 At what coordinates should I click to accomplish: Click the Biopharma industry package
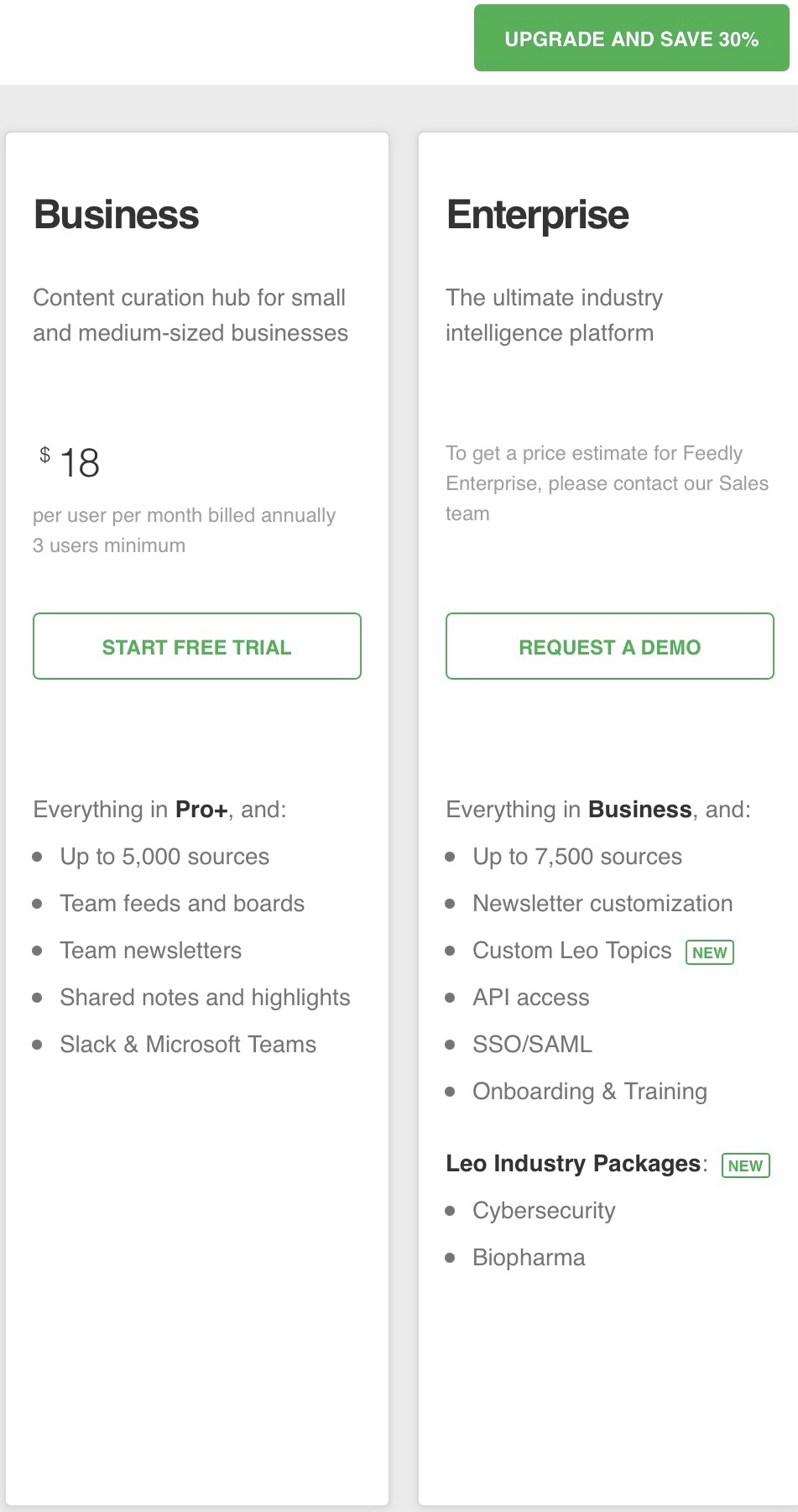(529, 1258)
